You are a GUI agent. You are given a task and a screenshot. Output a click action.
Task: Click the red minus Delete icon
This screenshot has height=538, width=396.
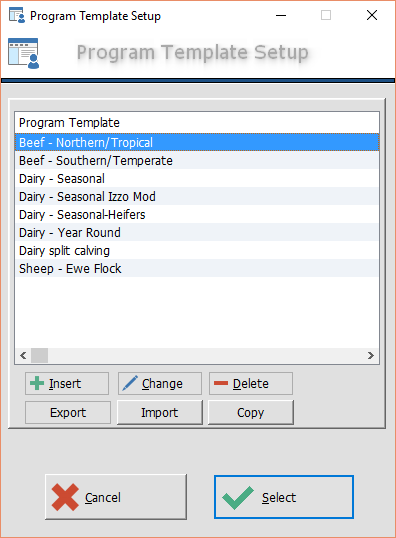221,383
